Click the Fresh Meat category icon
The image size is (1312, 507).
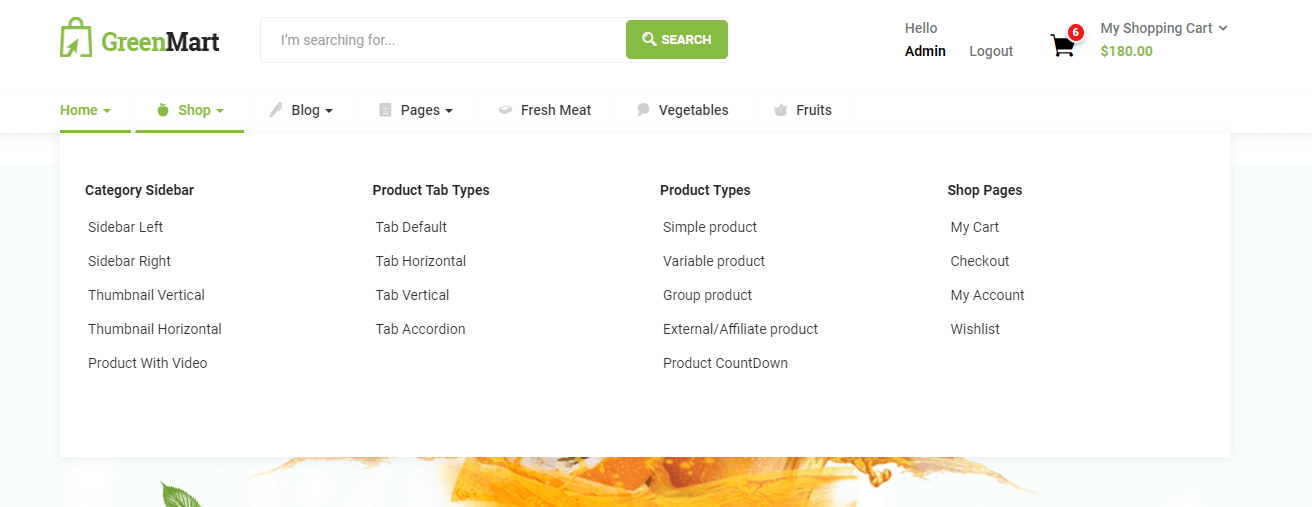505,110
